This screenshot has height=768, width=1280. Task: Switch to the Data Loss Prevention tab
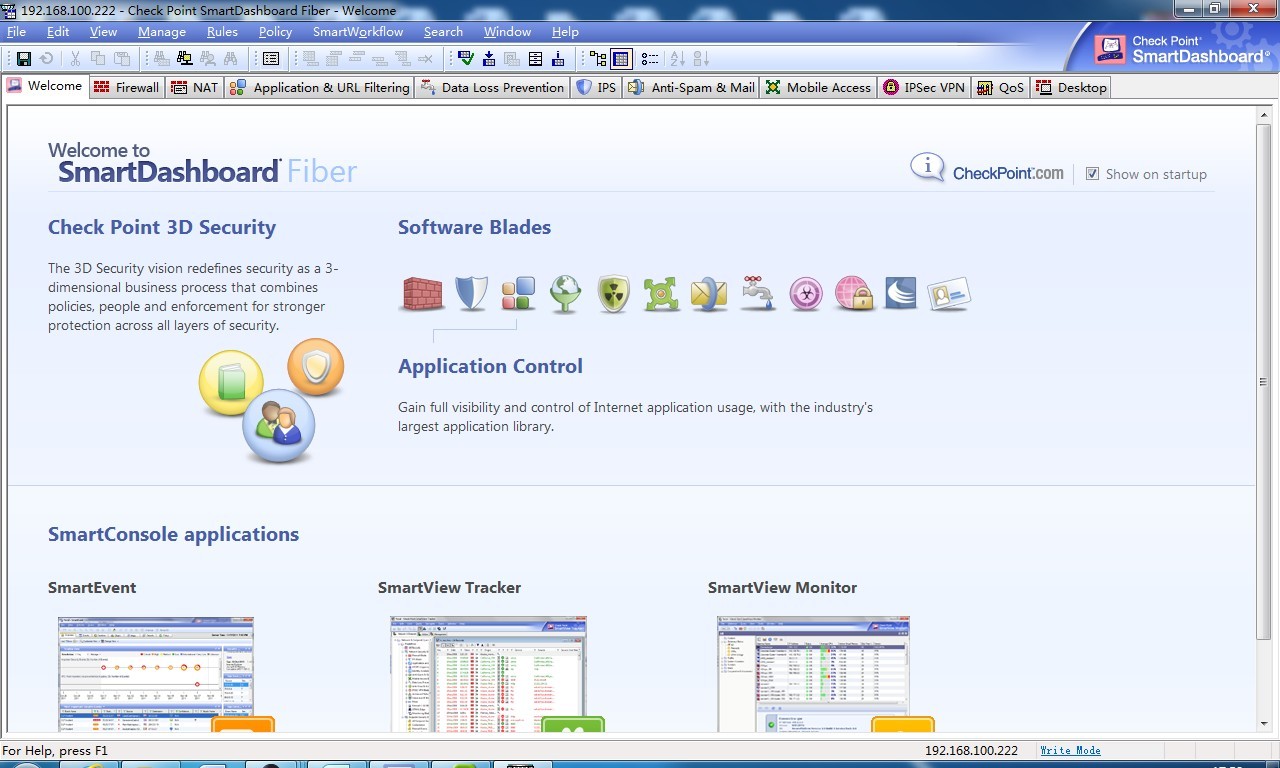click(492, 87)
